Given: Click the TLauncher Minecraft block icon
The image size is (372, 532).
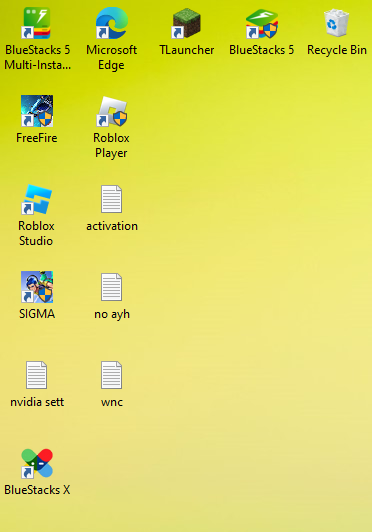Looking at the screenshot, I should (x=186, y=23).
